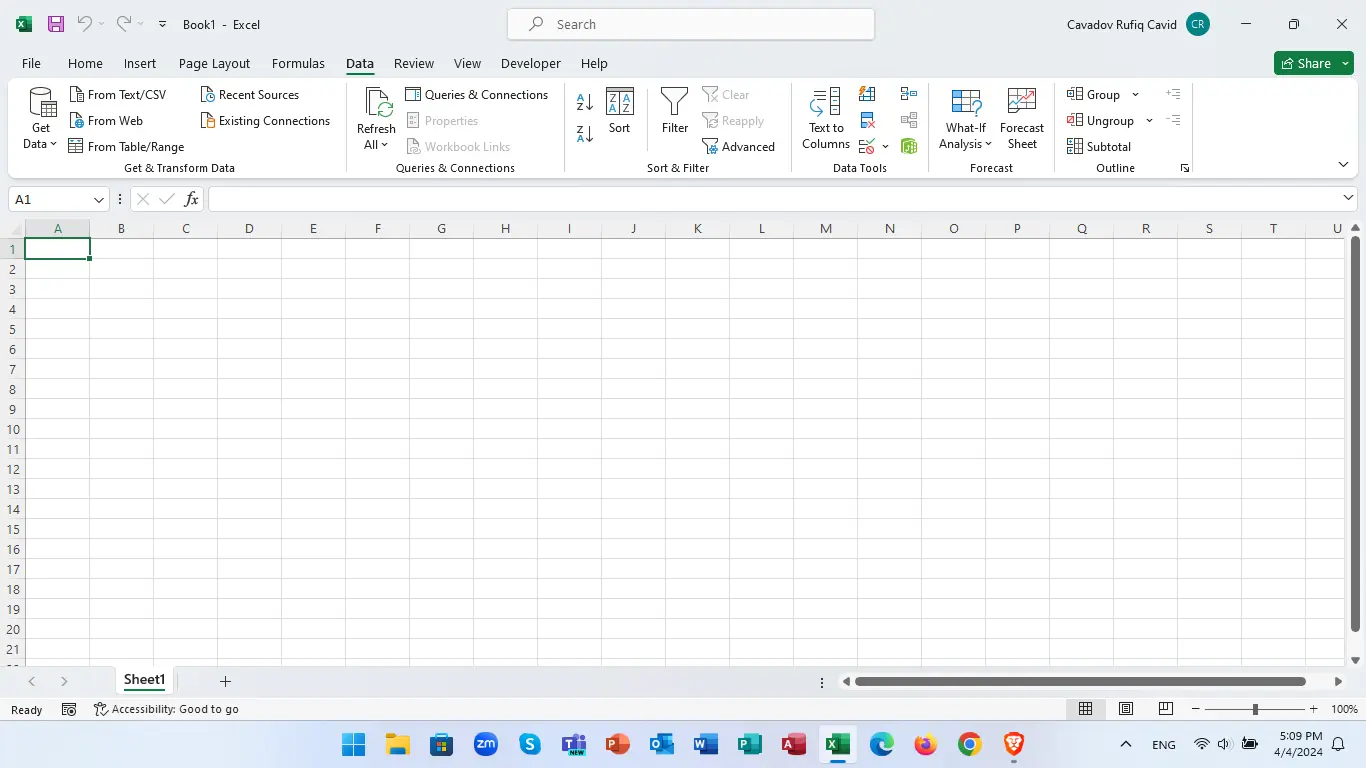Viewport: 1366px width, 768px height.
Task: Switch to the Insert tab
Action: tap(140, 63)
